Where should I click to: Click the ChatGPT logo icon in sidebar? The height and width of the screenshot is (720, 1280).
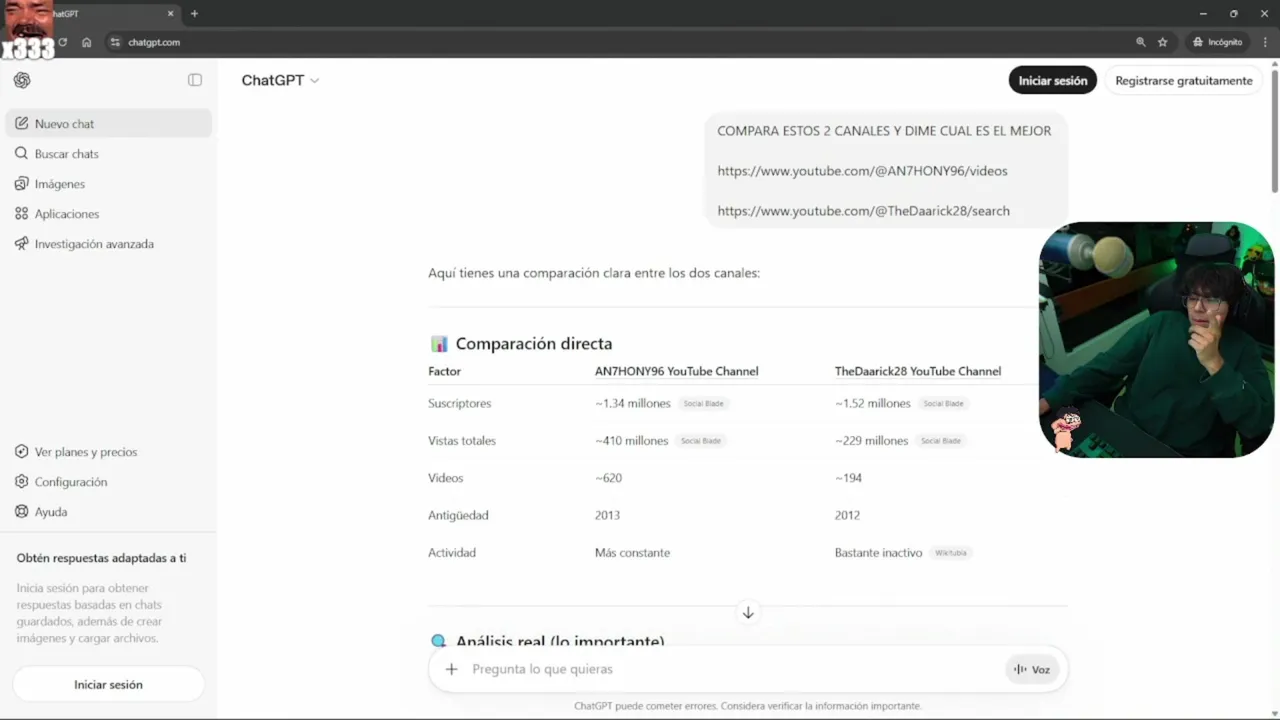click(x=22, y=80)
